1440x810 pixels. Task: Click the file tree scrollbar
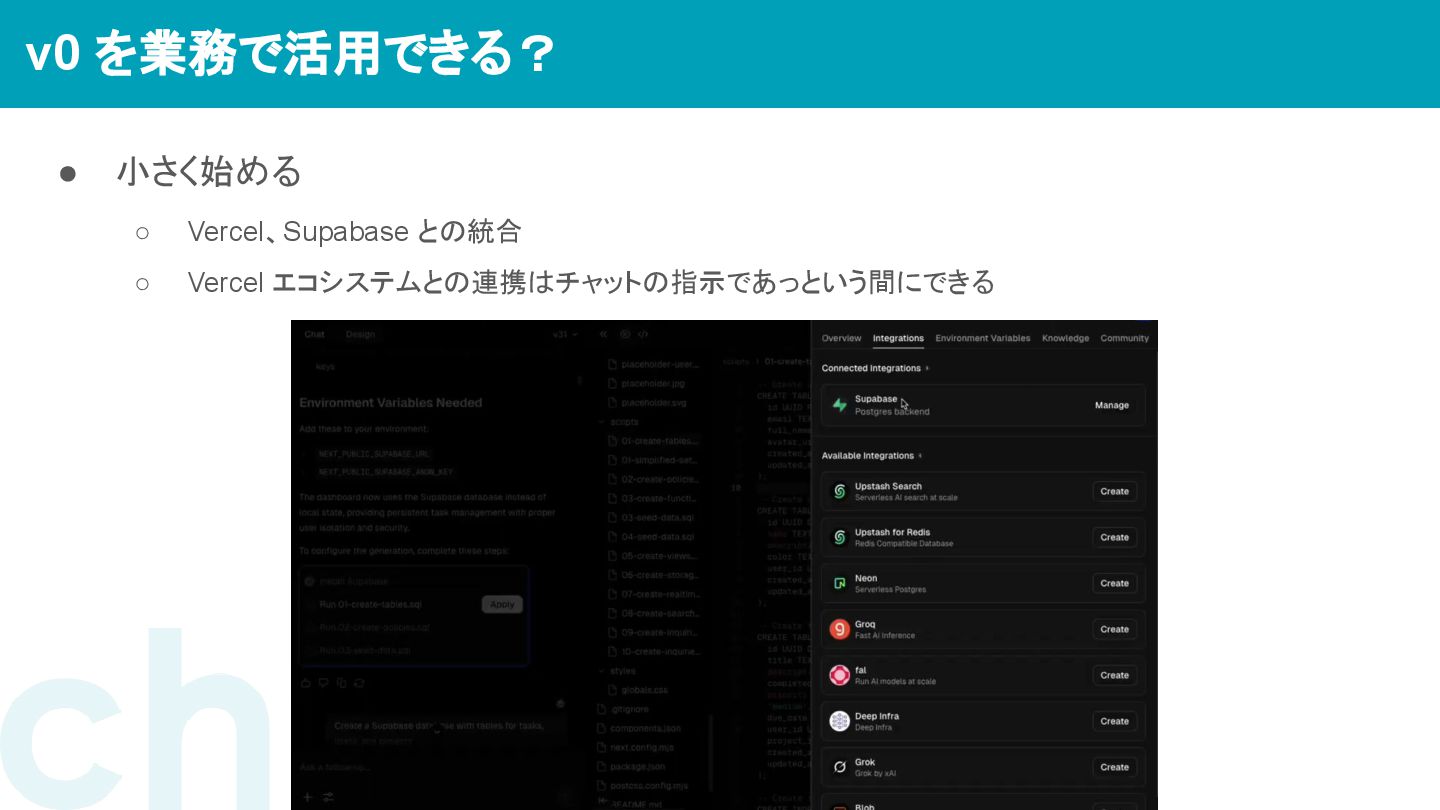point(712,755)
